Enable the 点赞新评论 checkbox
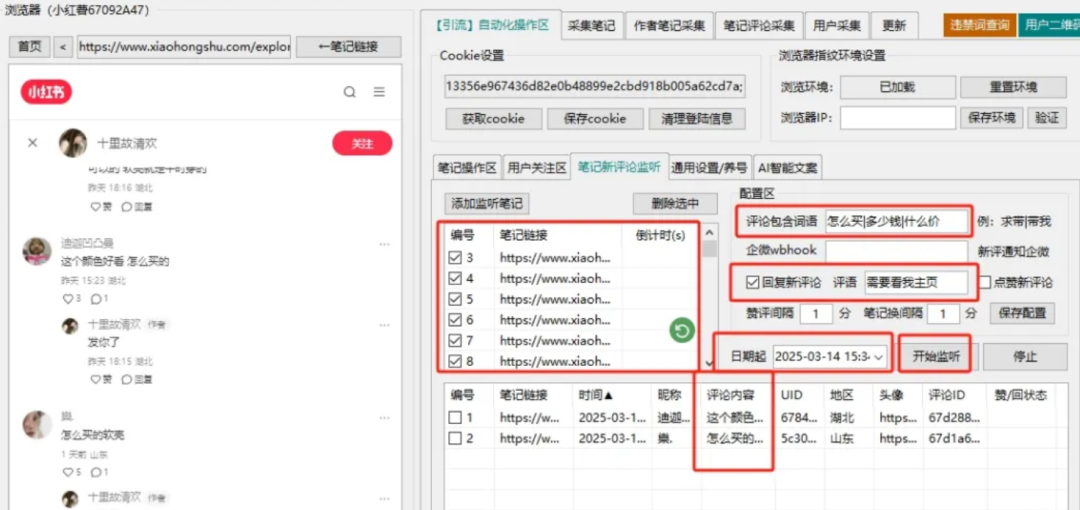 tap(985, 282)
